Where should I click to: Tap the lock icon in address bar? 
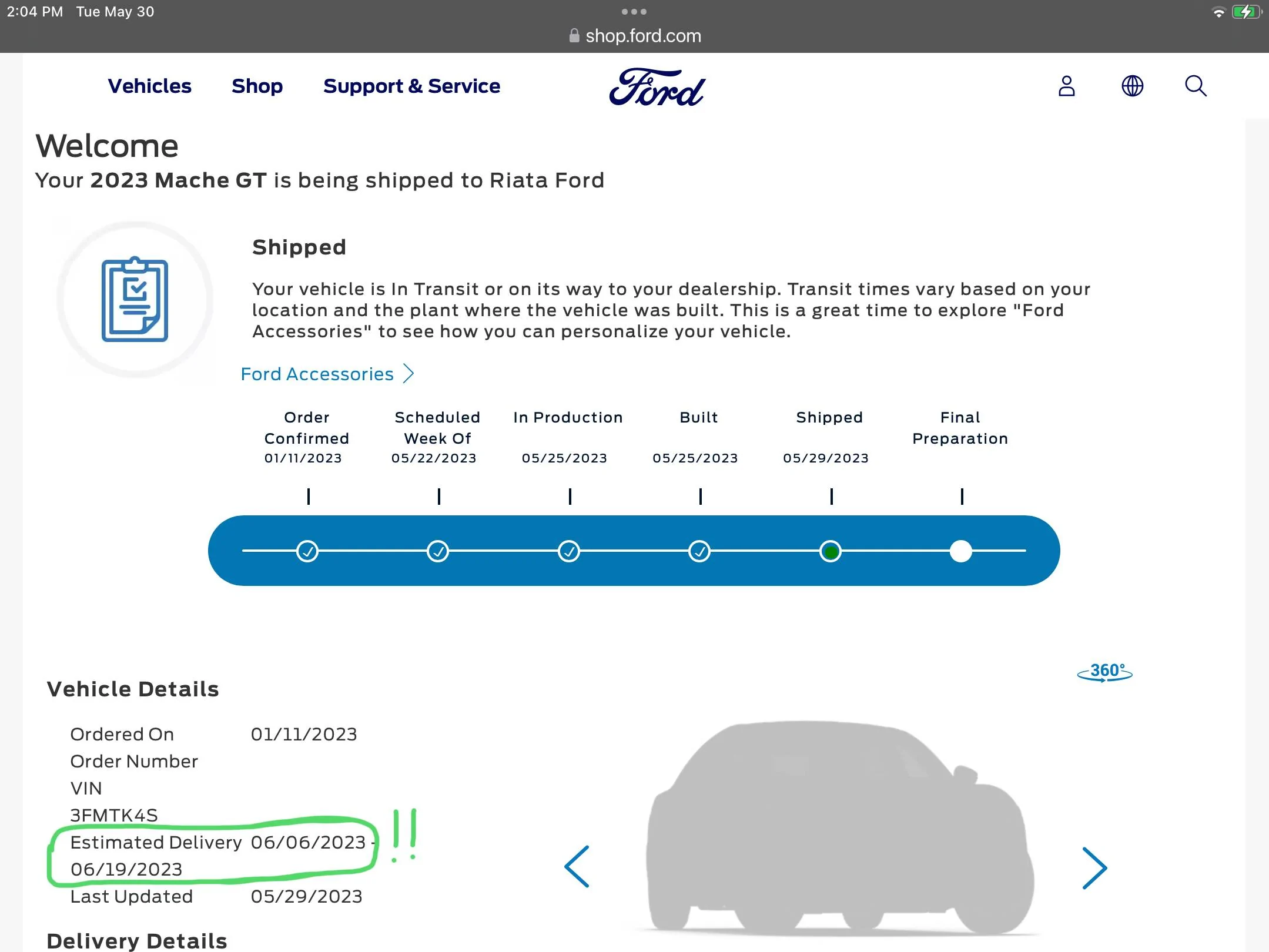(574, 36)
